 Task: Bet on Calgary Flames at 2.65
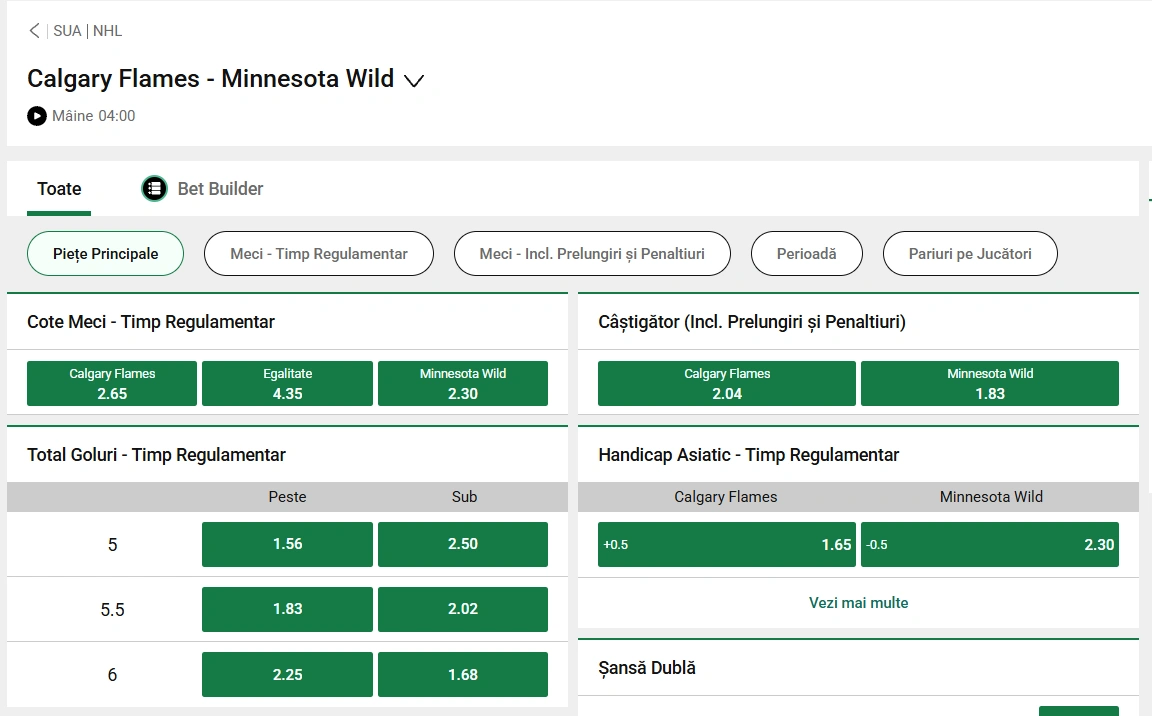tap(112, 384)
